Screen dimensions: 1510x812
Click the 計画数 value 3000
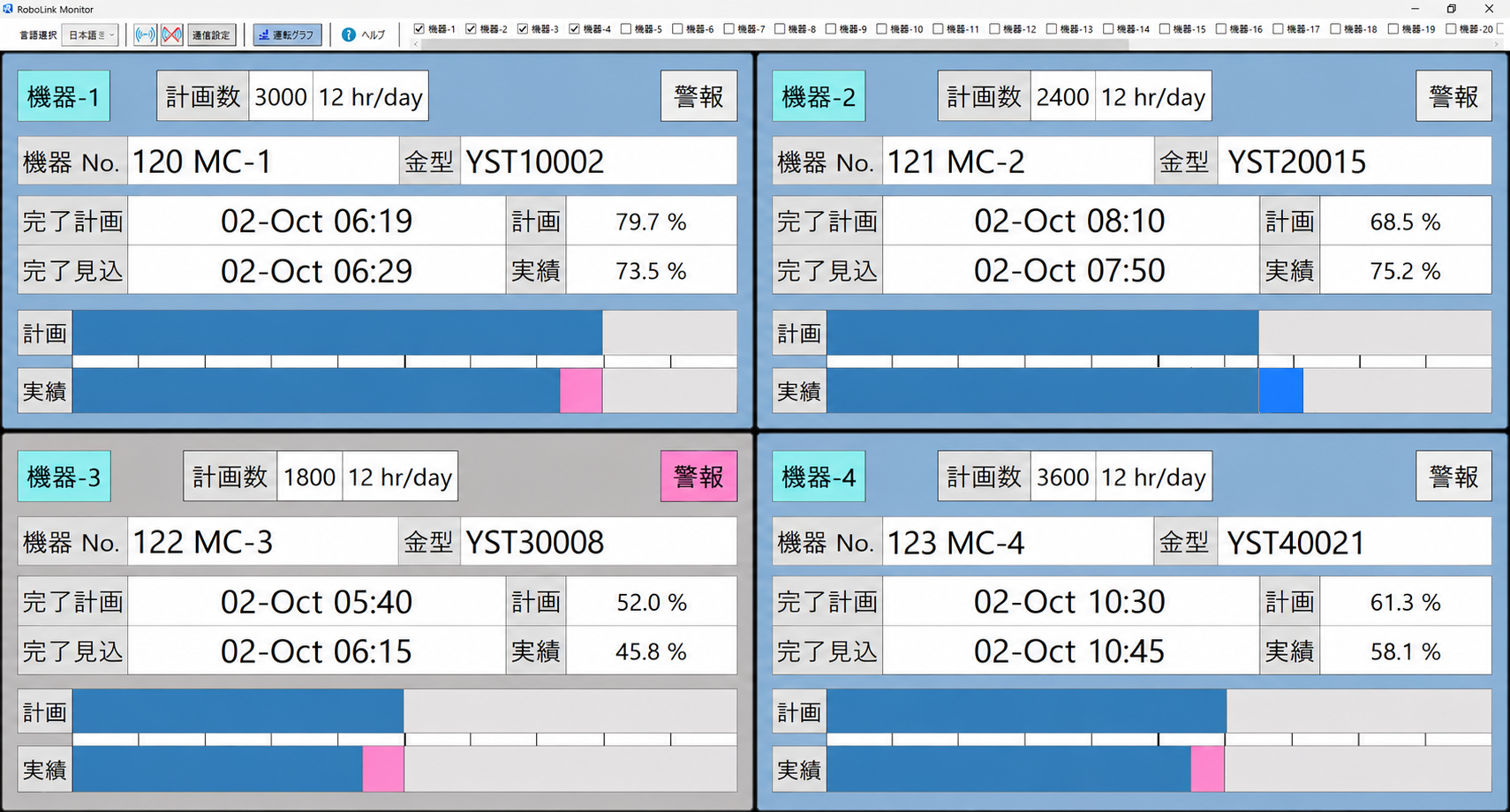(x=281, y=96)
